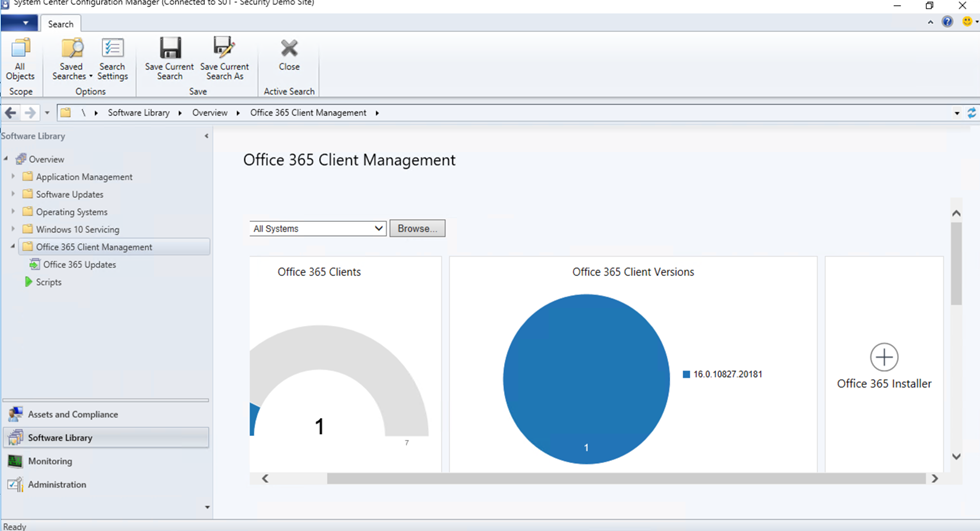Click Save Current Search
The height and width of the screenshot is (531, 980).
[x=169, y=59]
